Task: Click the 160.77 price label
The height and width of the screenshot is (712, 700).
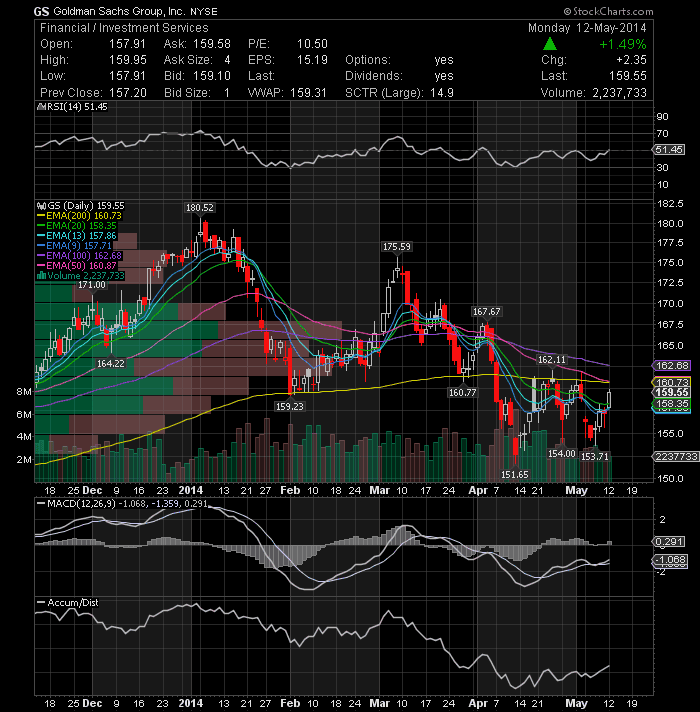Action: tap(462, 392)
